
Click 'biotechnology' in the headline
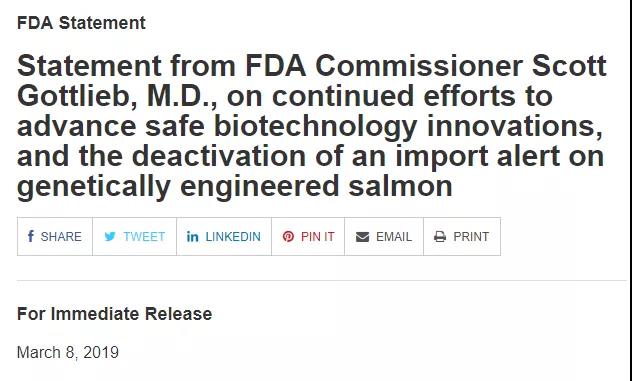tap(315, 127)
